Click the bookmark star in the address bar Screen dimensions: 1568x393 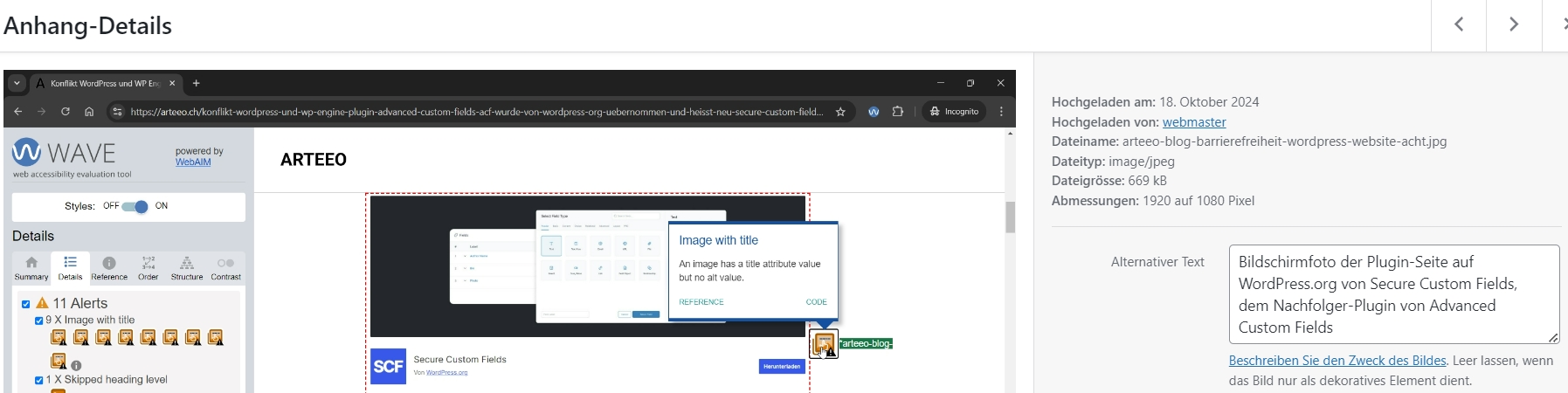click(840, 112)
